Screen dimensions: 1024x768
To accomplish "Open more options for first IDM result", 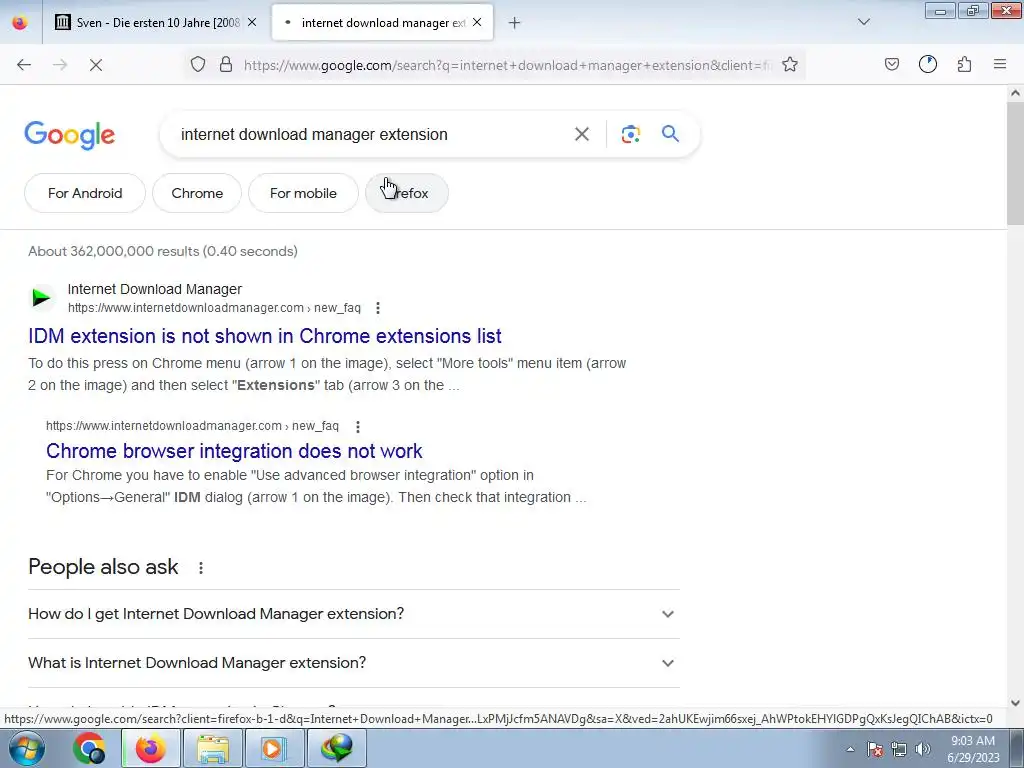I will (377, 308).
